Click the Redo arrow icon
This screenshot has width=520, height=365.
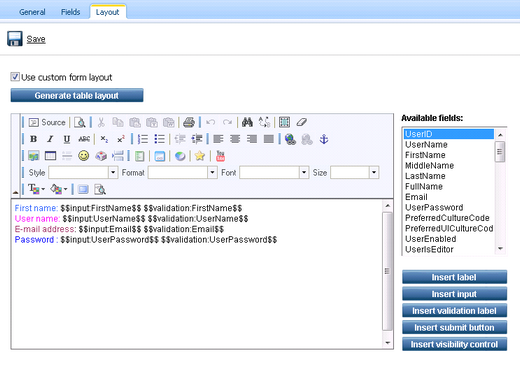(x=227, y=122)
